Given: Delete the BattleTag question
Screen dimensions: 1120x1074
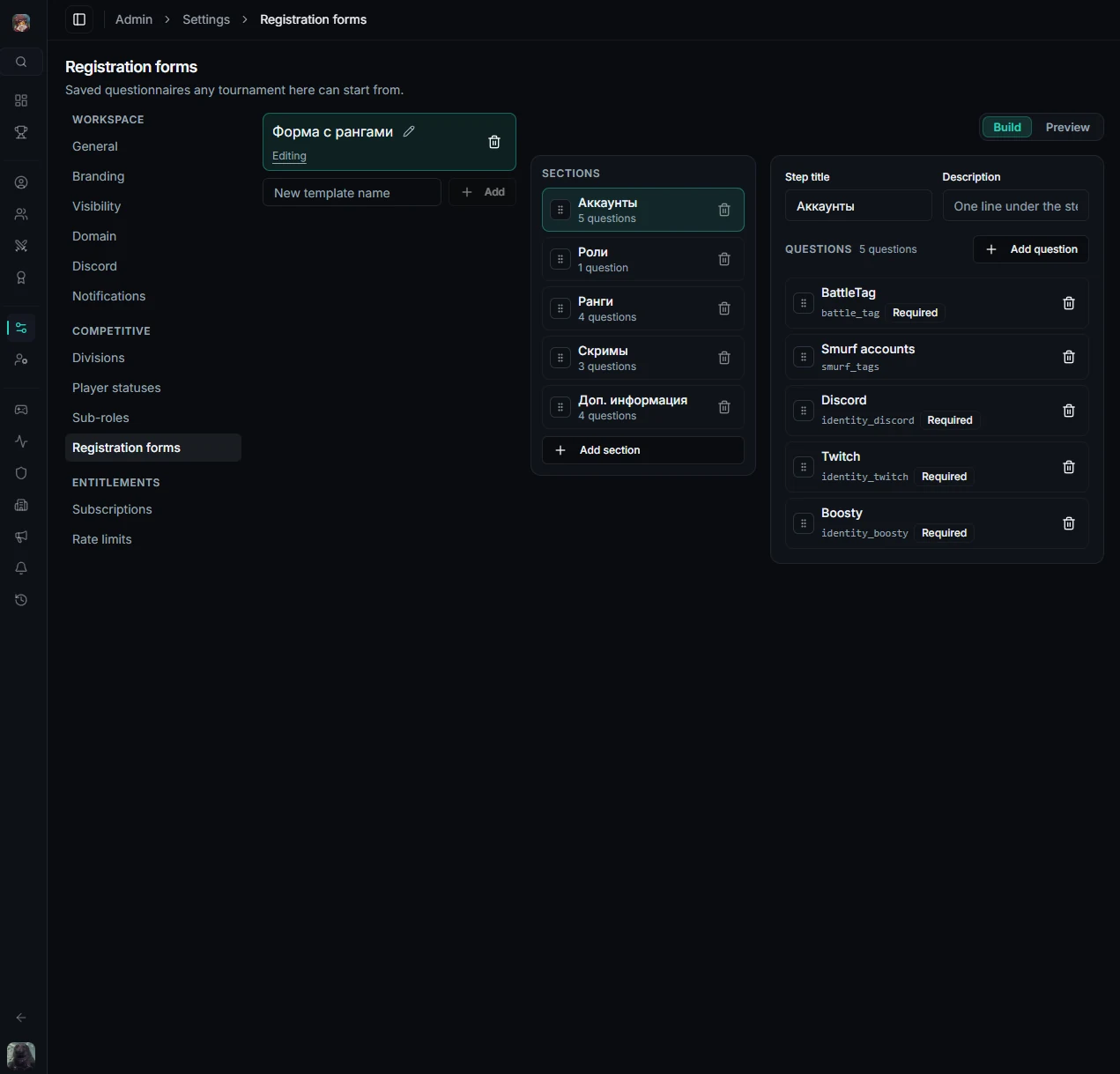Looking at the screenshot, I should coord(1069,303).
